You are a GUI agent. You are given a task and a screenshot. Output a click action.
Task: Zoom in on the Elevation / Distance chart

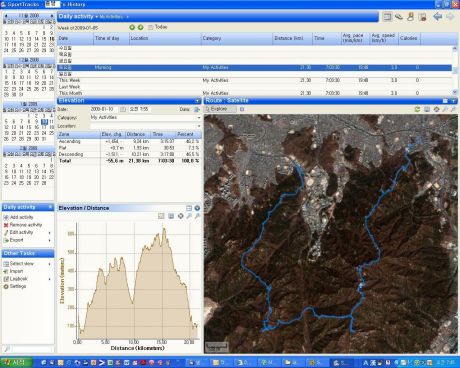[x=189, y=216]
